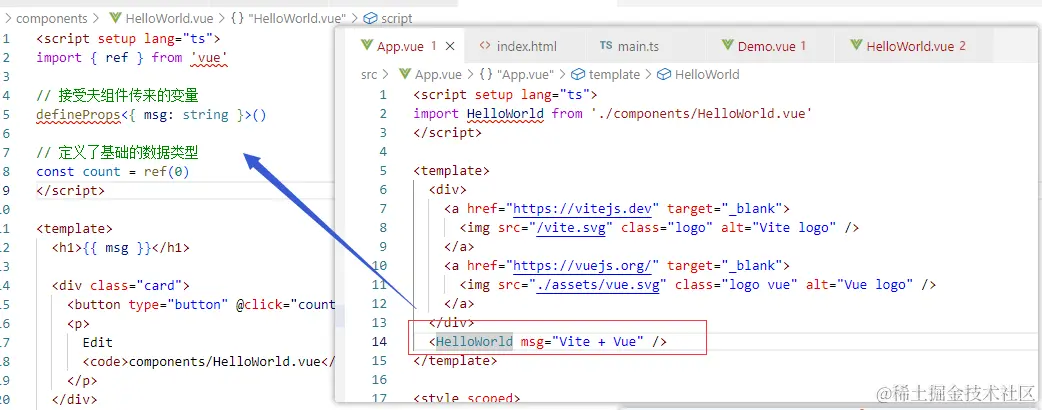Select script segment in back window breadcrumb
Image resolution: width=1042 pixels, height=410 pixels.
click(397, 19)
